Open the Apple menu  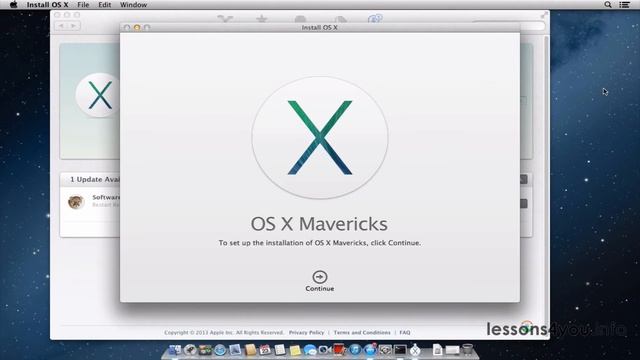tap(13, 4)
